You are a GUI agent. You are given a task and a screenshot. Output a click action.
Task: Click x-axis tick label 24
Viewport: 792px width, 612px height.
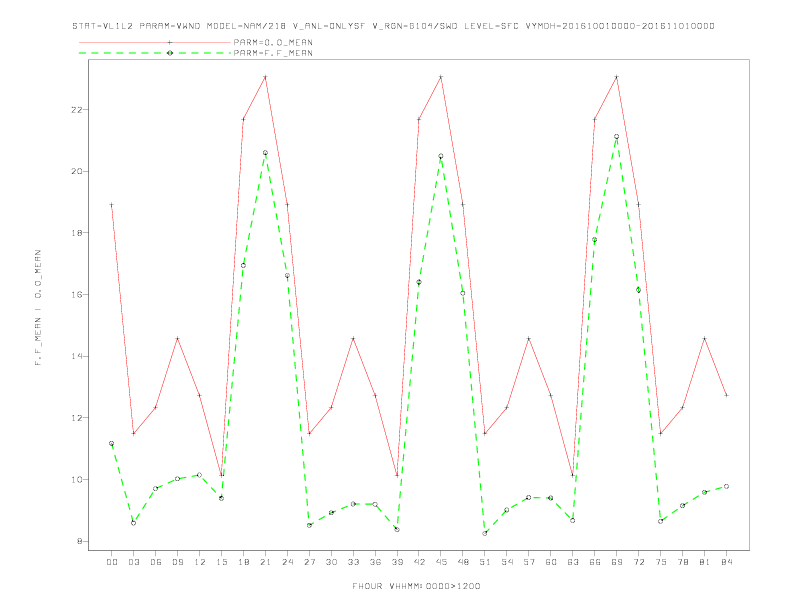click(287, 562)
